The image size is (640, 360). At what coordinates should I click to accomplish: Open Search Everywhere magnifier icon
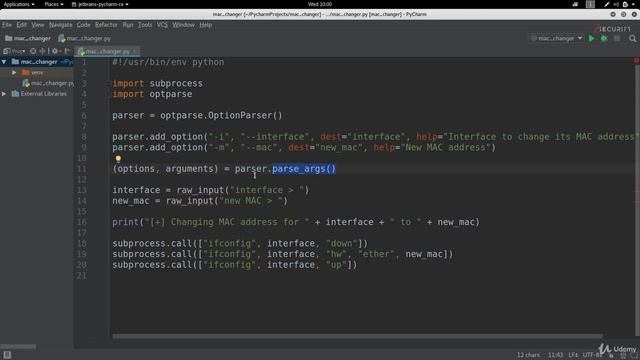click(632, 38)
